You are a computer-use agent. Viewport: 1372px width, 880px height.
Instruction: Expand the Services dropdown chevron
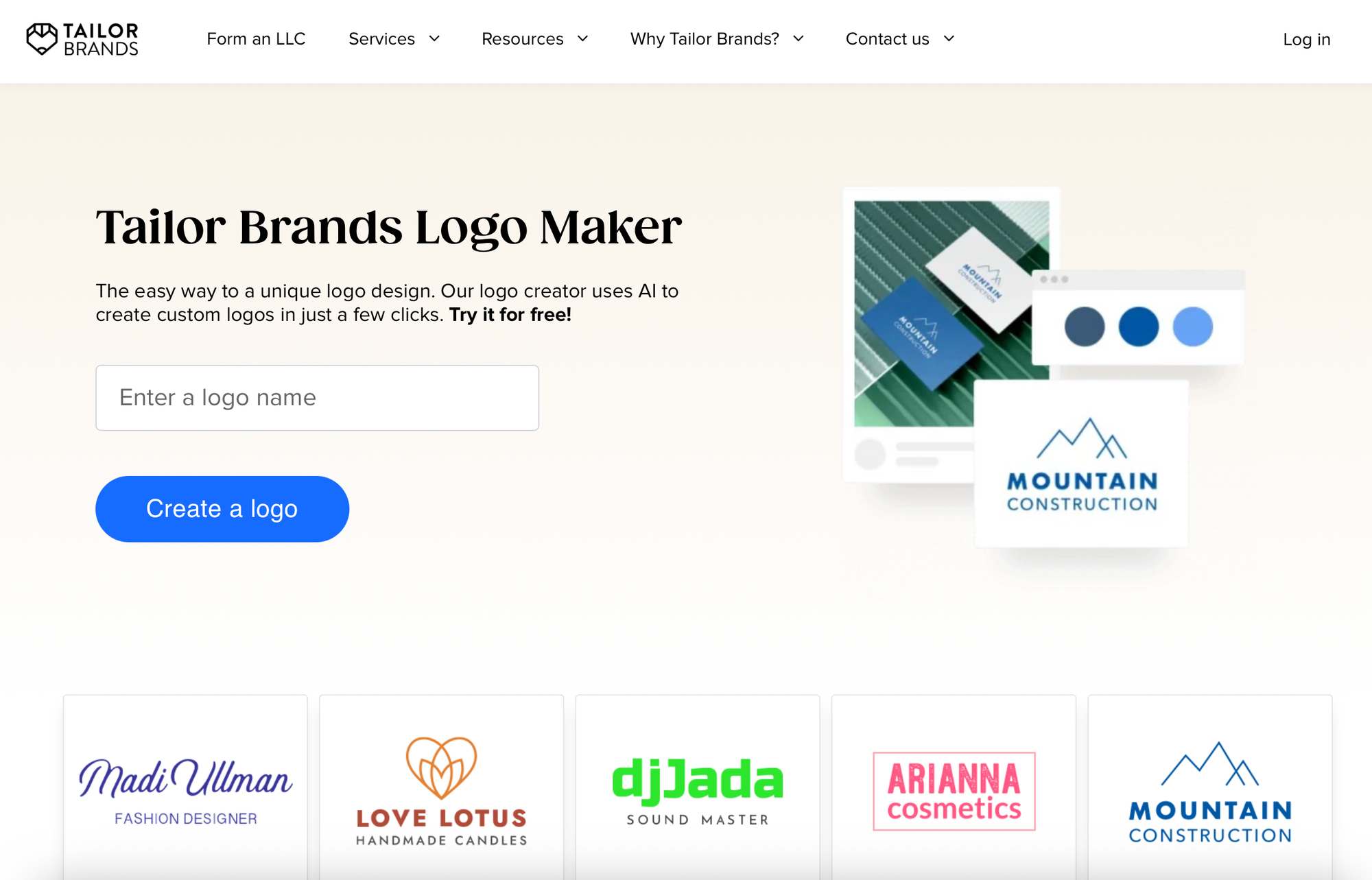coord(434,39)
